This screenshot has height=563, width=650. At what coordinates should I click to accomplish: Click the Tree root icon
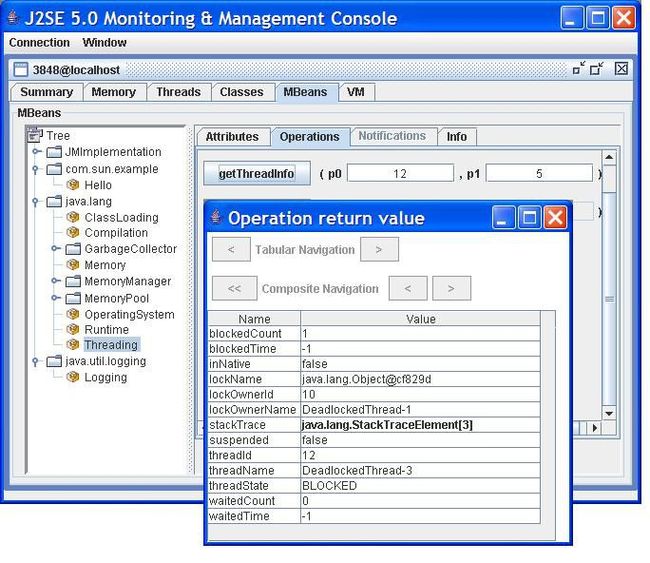pyautogui.click(x=35, y=135)
